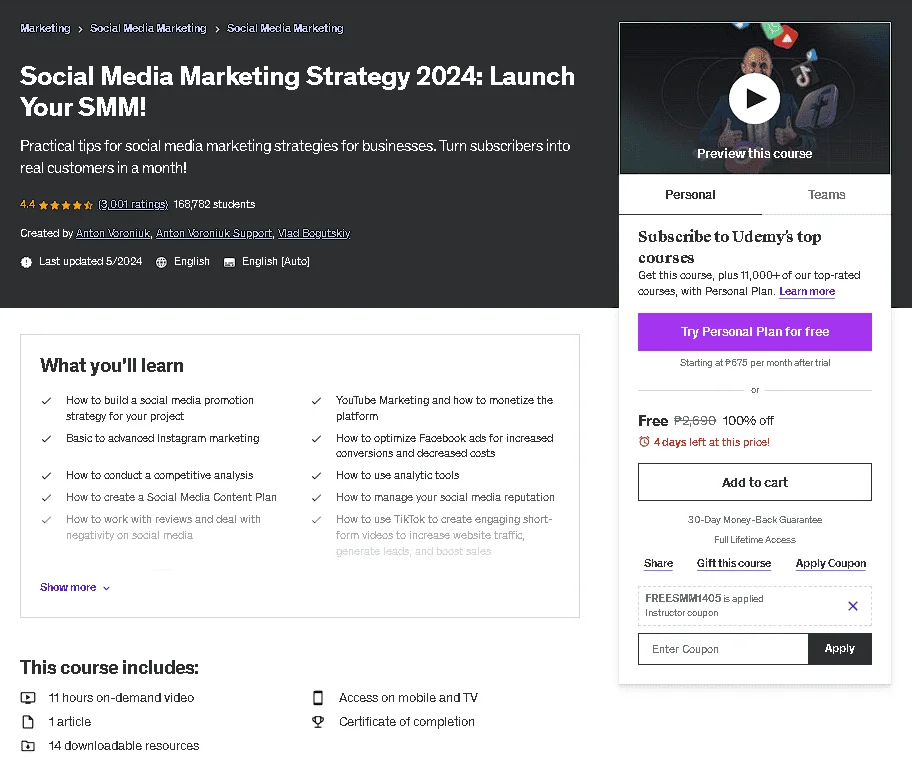The image size is (912, 782).
Task: Click the globe language icon
Action: [x=161, y=262]
